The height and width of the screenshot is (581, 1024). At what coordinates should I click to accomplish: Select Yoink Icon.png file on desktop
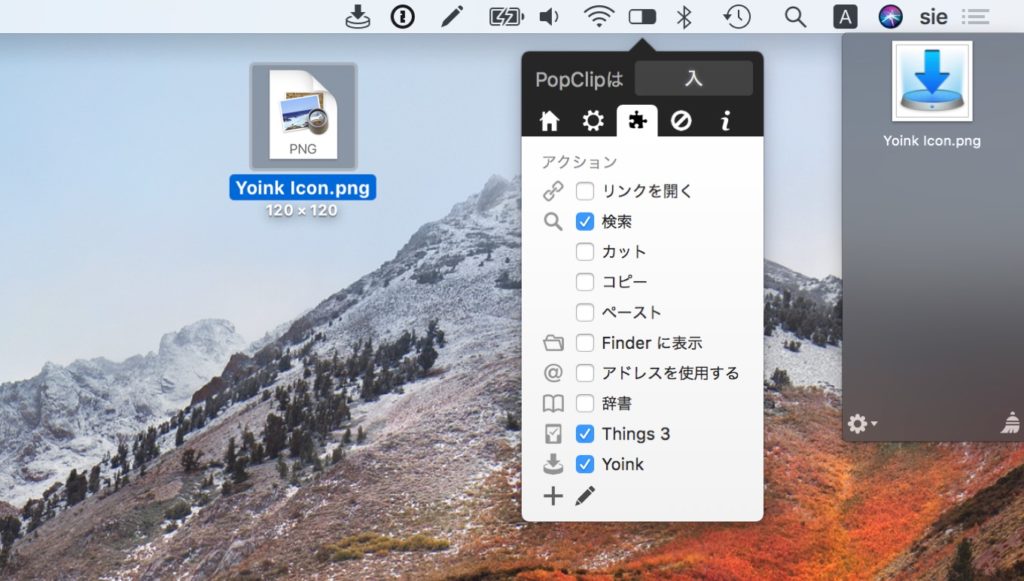(303, 116)
